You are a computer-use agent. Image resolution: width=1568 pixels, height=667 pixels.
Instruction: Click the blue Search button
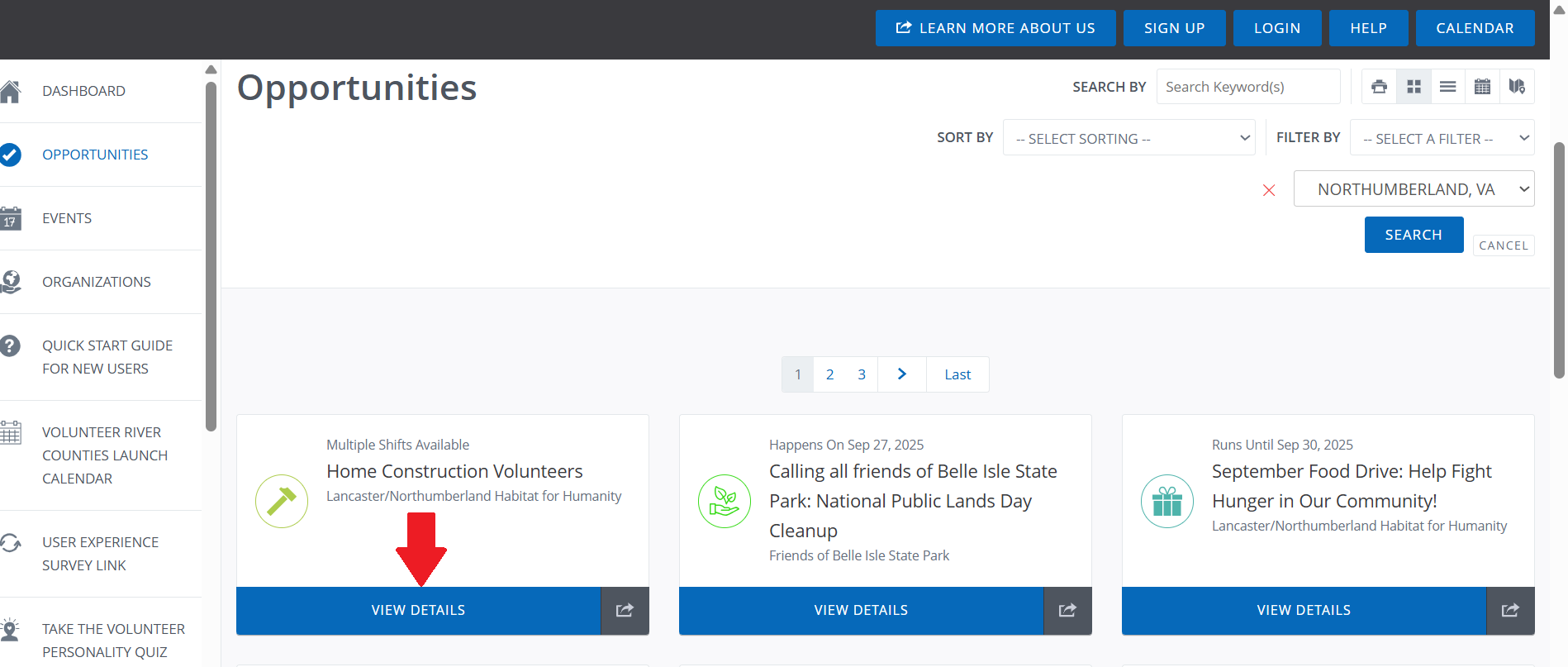[1414, 235]
